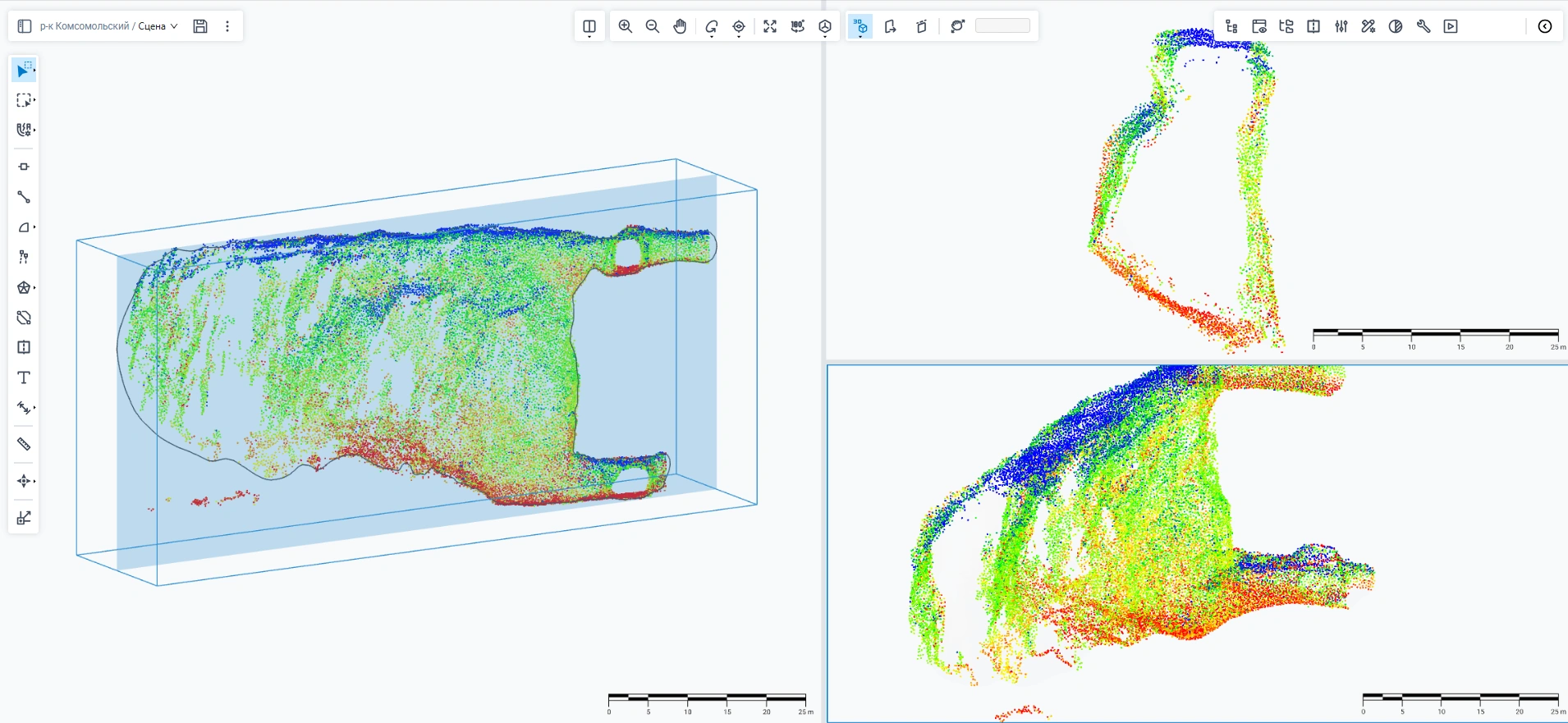Screen dimensions: 1568x723
Task: Select the dimension arrows tool
Action: pyautogui.click(x=25, y=408)
